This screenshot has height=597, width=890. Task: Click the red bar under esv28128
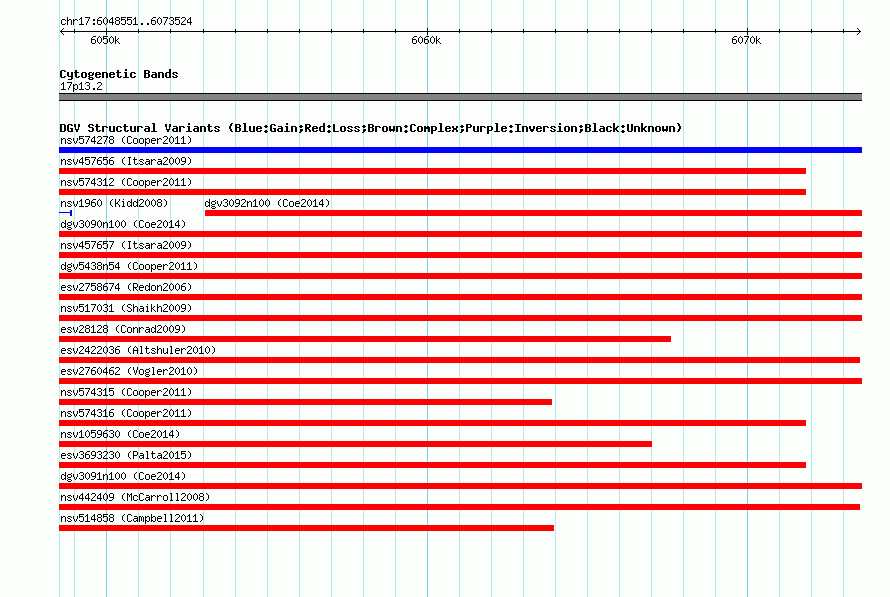tap(365, 339)
